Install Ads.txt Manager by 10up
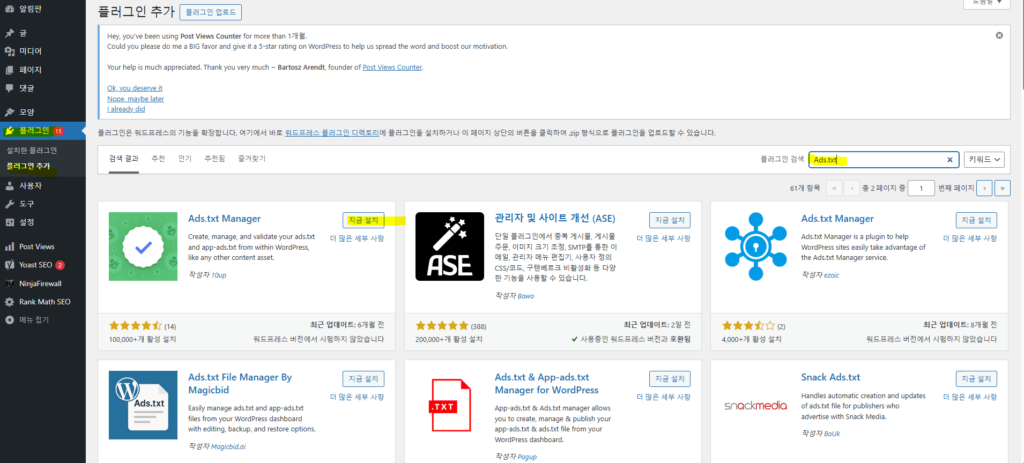The width and height of the screenshot is (1024, 463). tap(362, 220)
